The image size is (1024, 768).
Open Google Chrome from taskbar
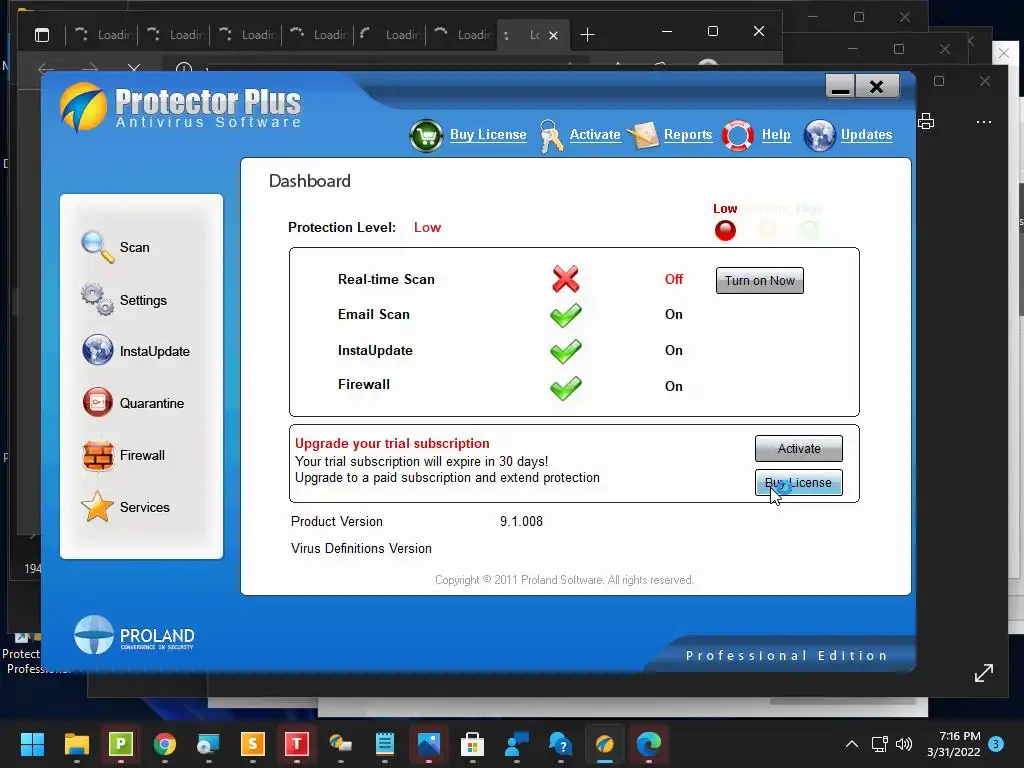tap(165, 744)
